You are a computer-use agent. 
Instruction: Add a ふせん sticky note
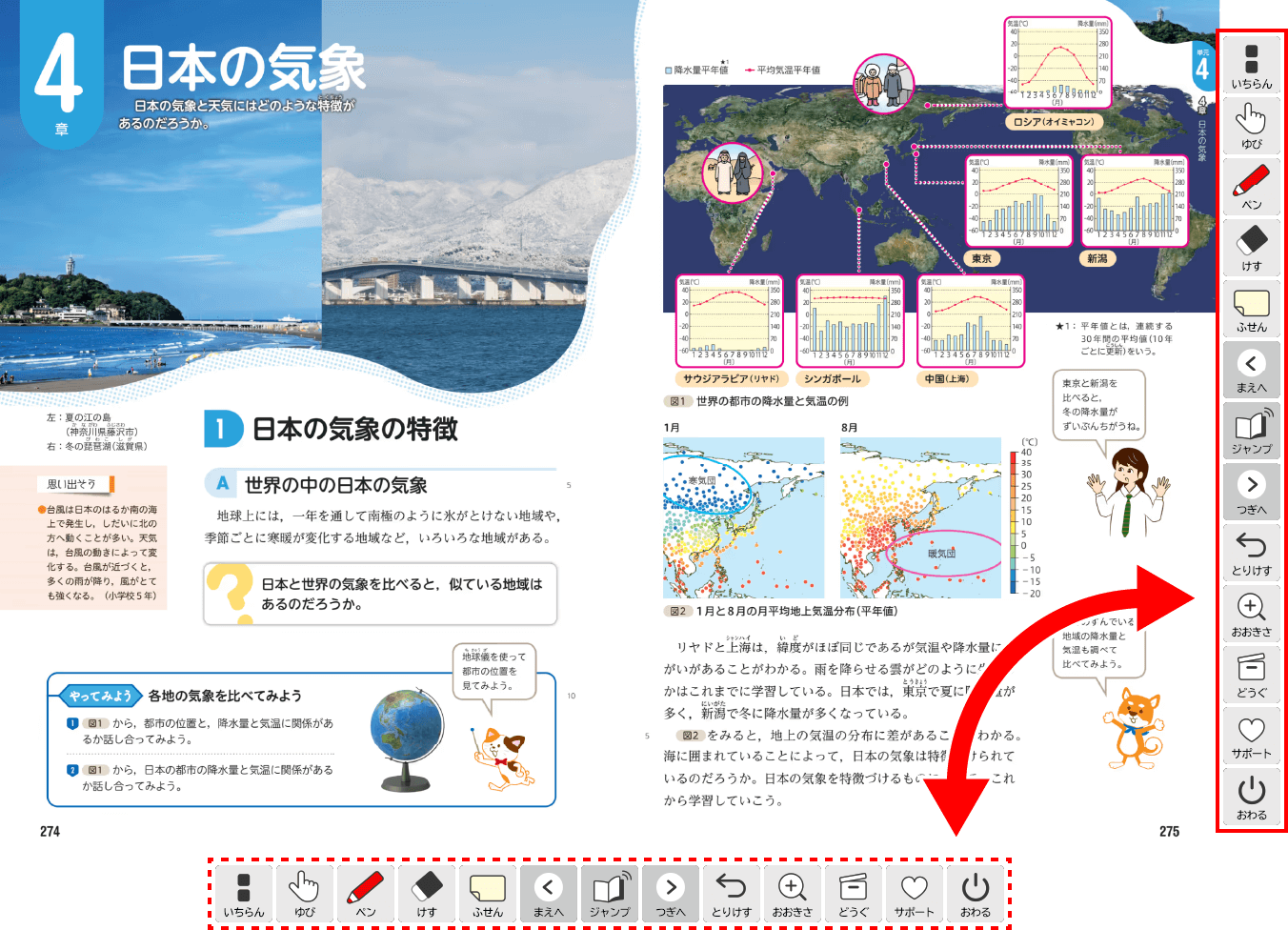[x=1251, y=307]
